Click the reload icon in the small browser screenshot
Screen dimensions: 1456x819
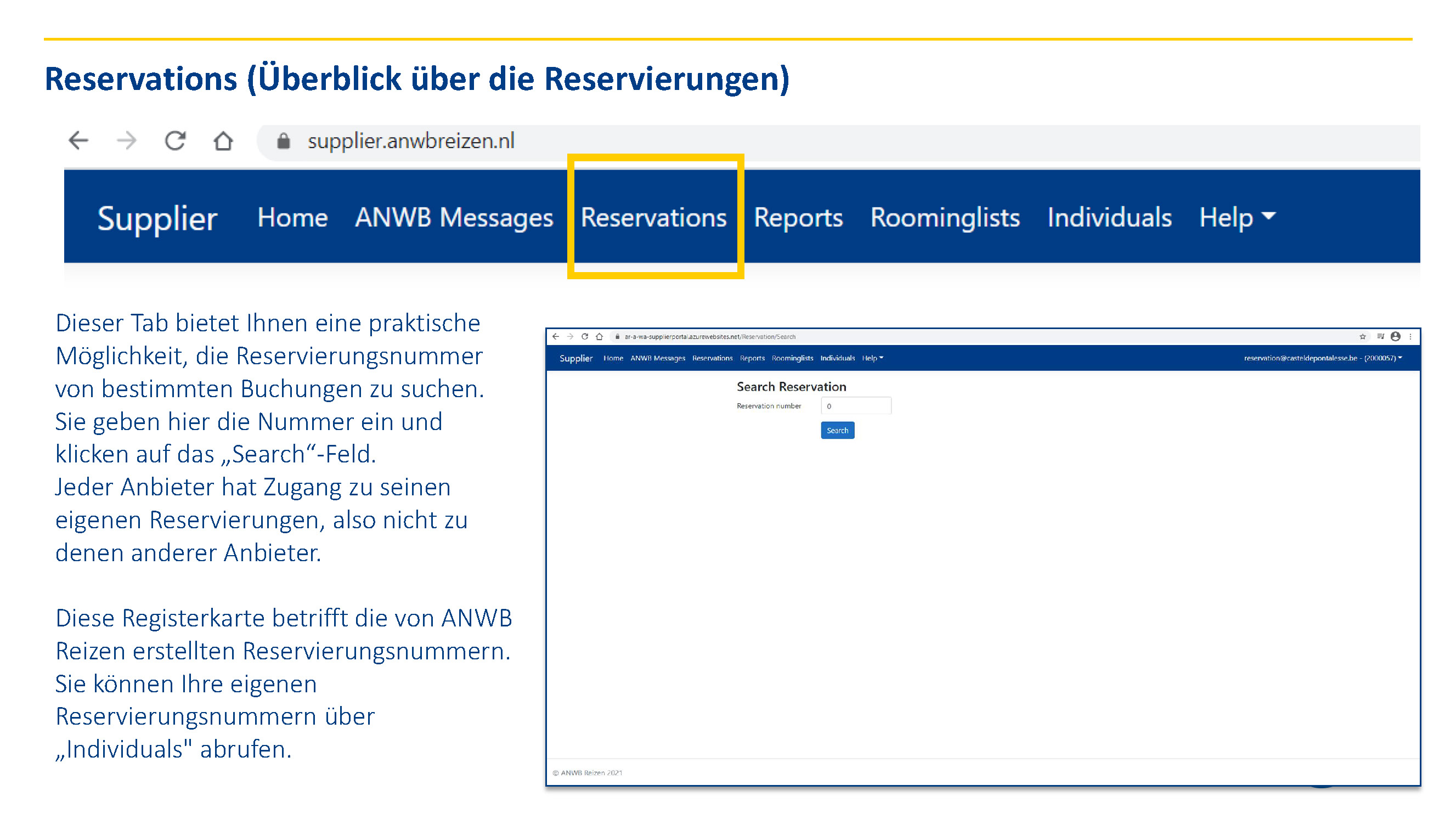(x=585, y=337)
